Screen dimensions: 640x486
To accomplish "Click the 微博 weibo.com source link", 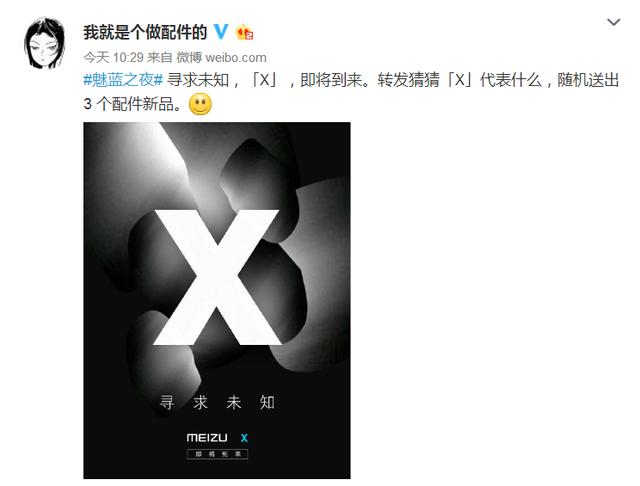I will coord(222,58).
